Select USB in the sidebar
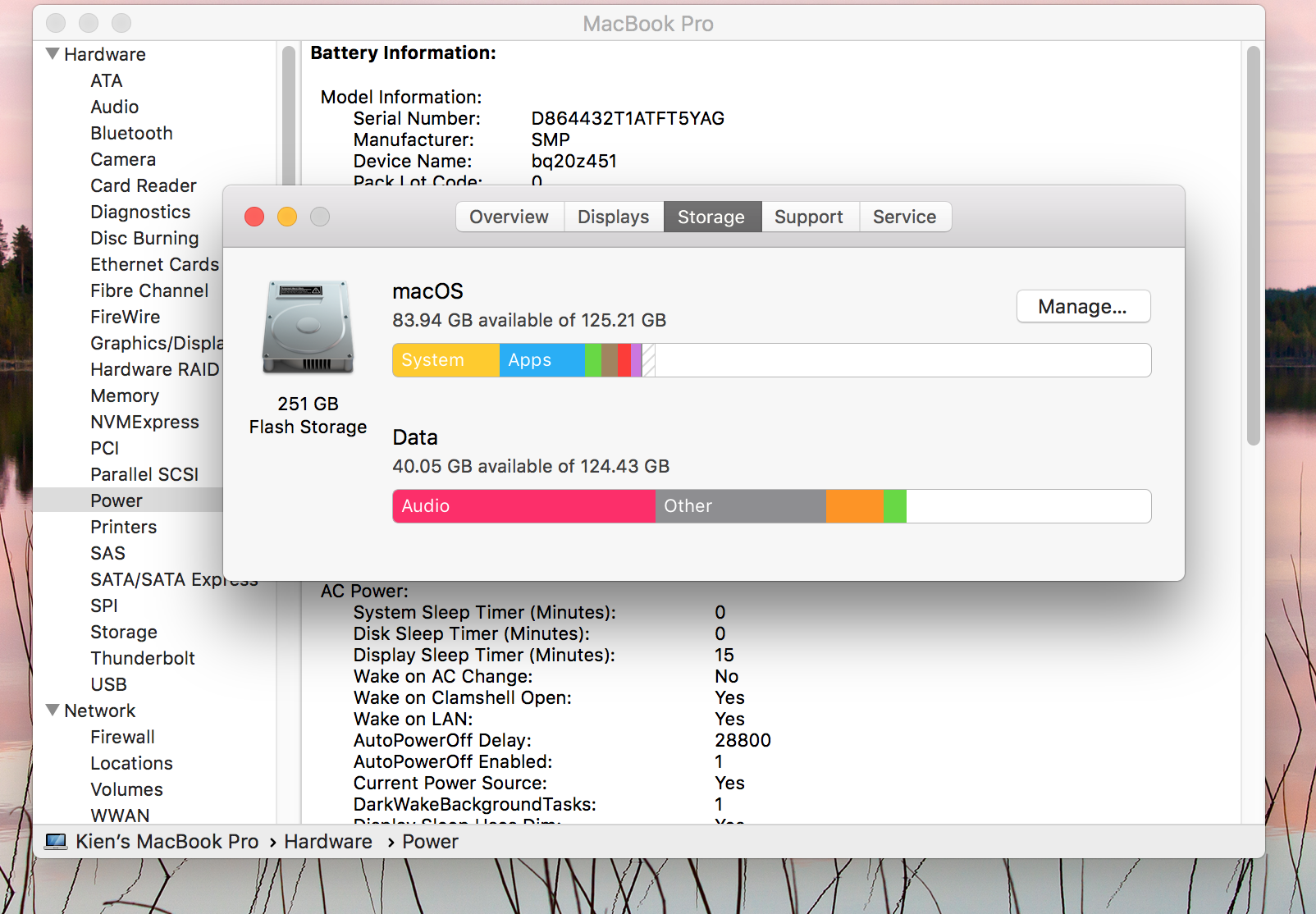Viewport: 1316px width, 914px height. pyautogui.click(x=109, y=684)
